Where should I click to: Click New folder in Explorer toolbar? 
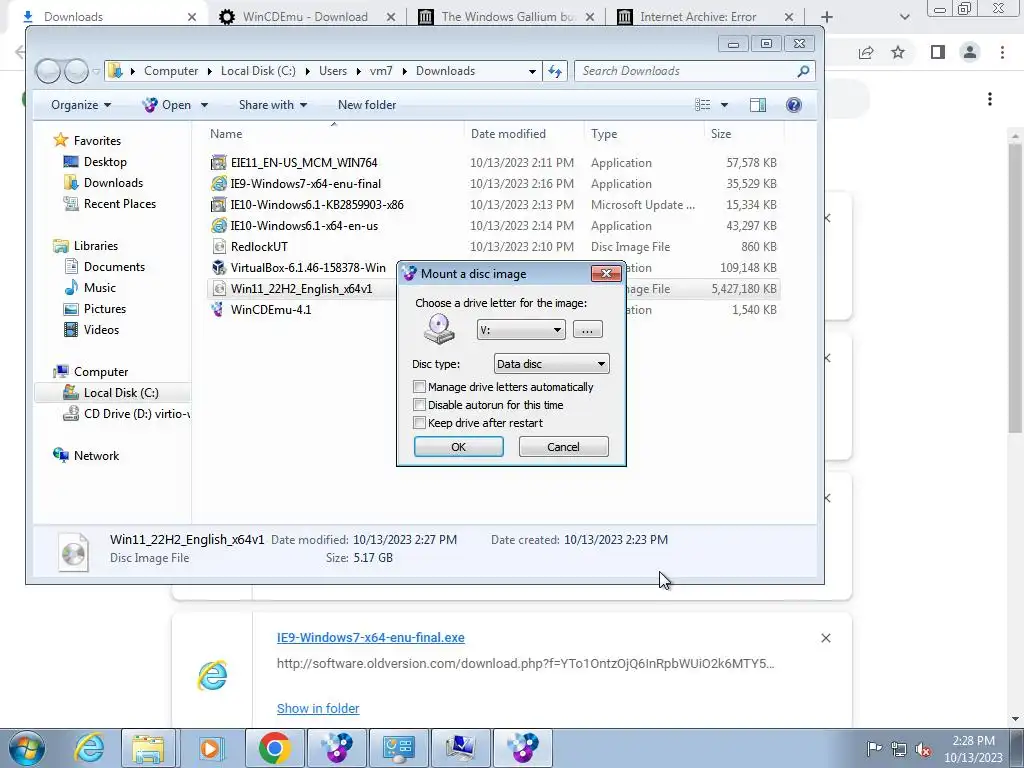367,105
